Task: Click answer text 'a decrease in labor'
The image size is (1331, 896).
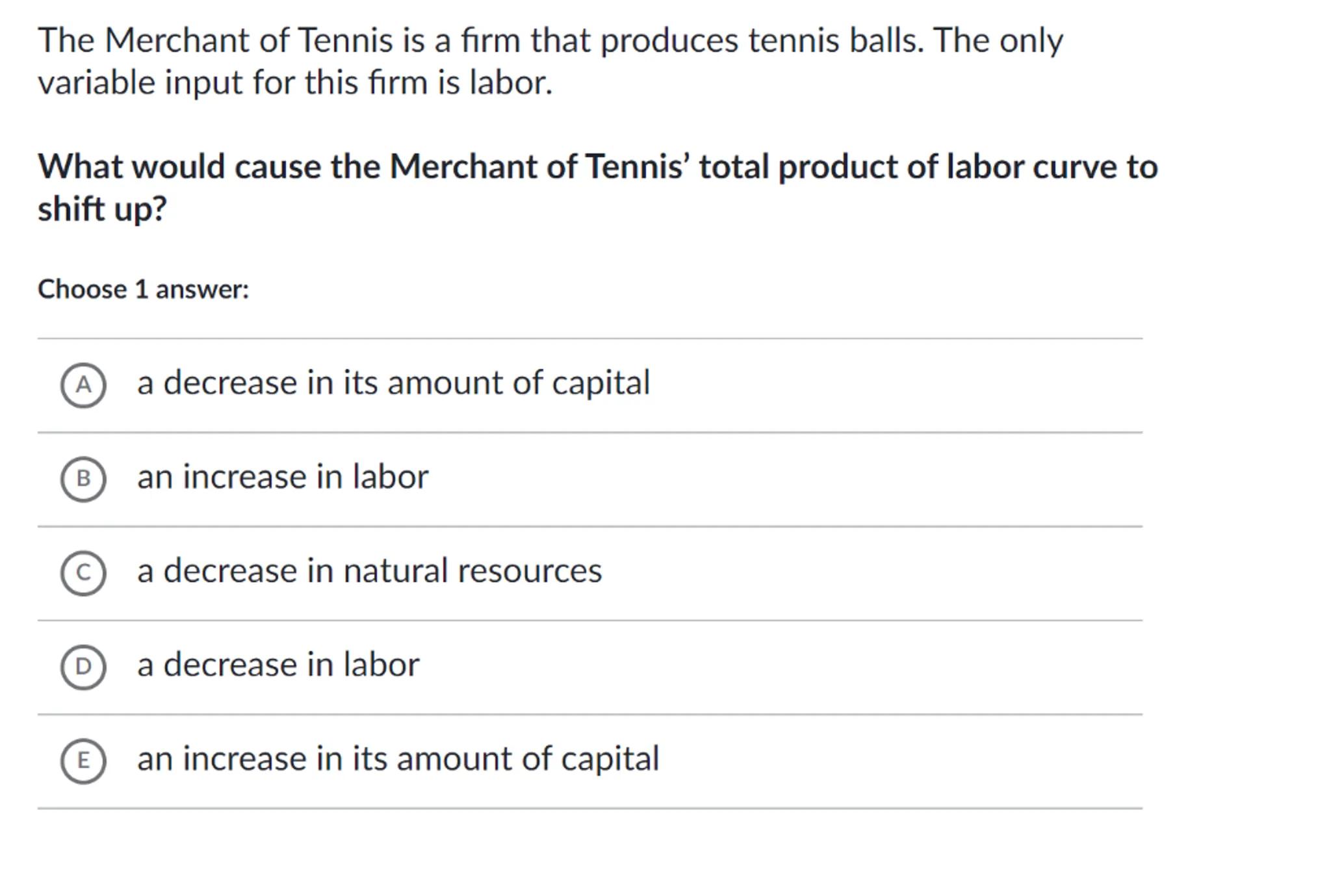Action: (x=278, y=665)
